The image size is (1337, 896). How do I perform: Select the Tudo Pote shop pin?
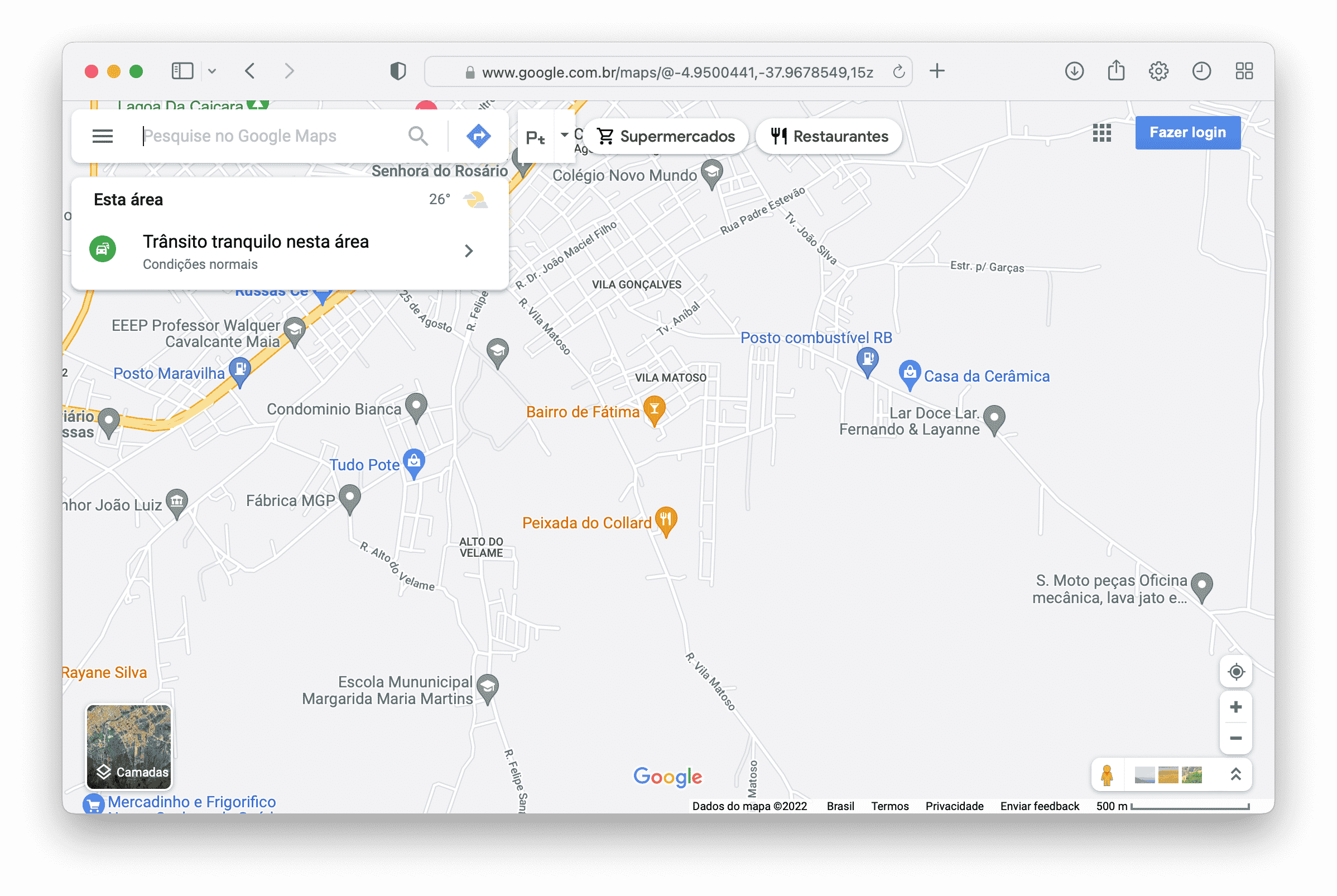(x=413, y=463)
